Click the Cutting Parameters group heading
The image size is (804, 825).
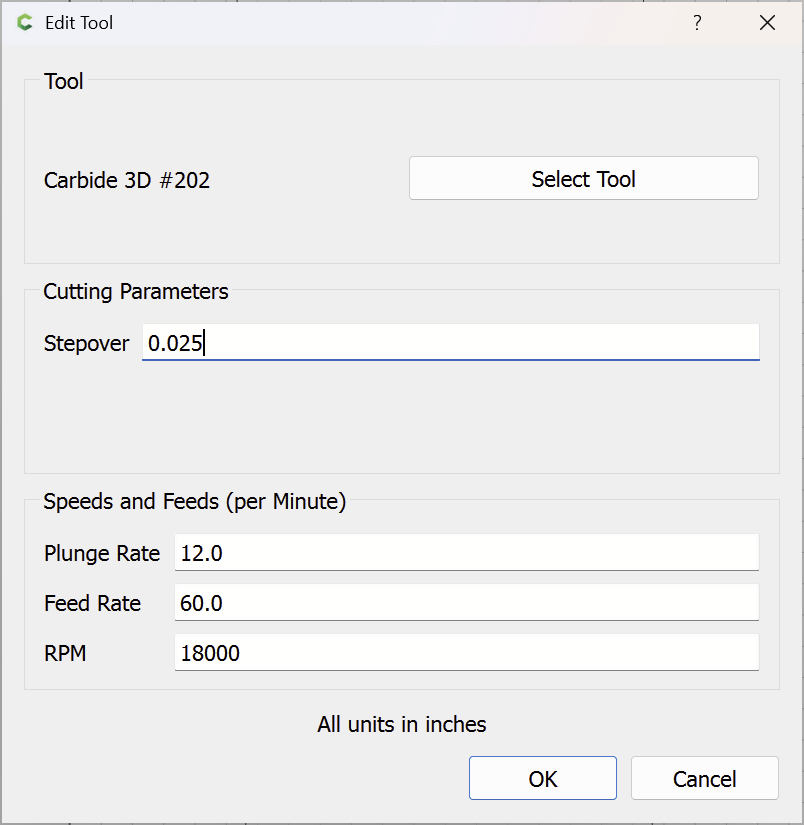pyautogui.click(x=136, y=292)
